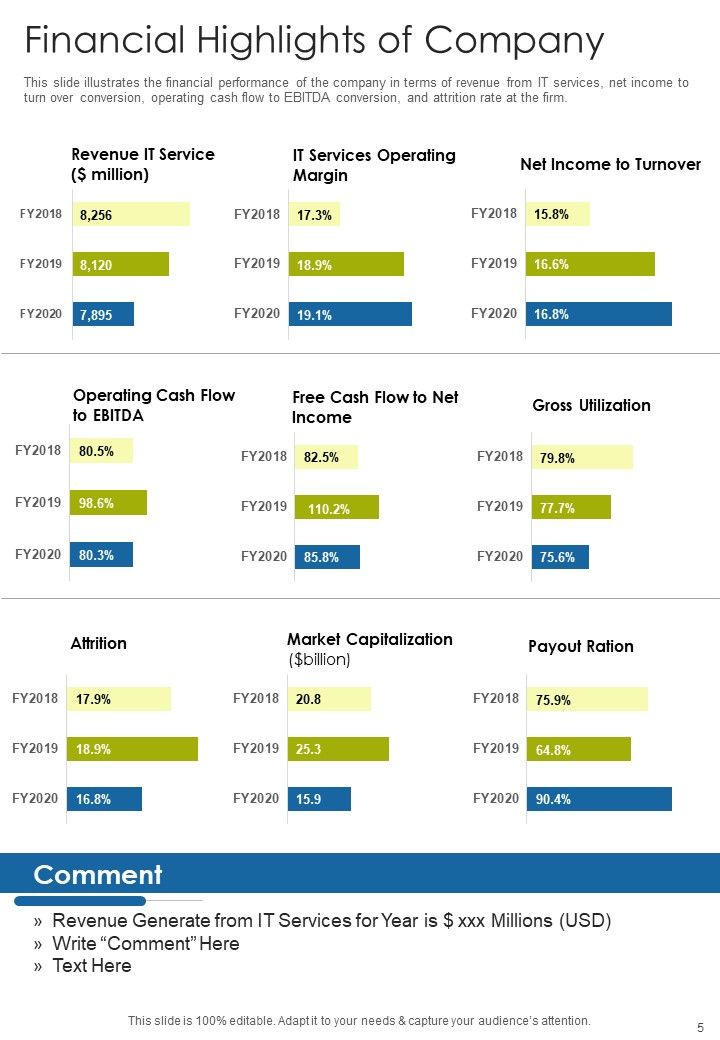Screen dimensions: 720x1040
Task: Select the green 8,120 revenue bar
Action: pos(121,264)
